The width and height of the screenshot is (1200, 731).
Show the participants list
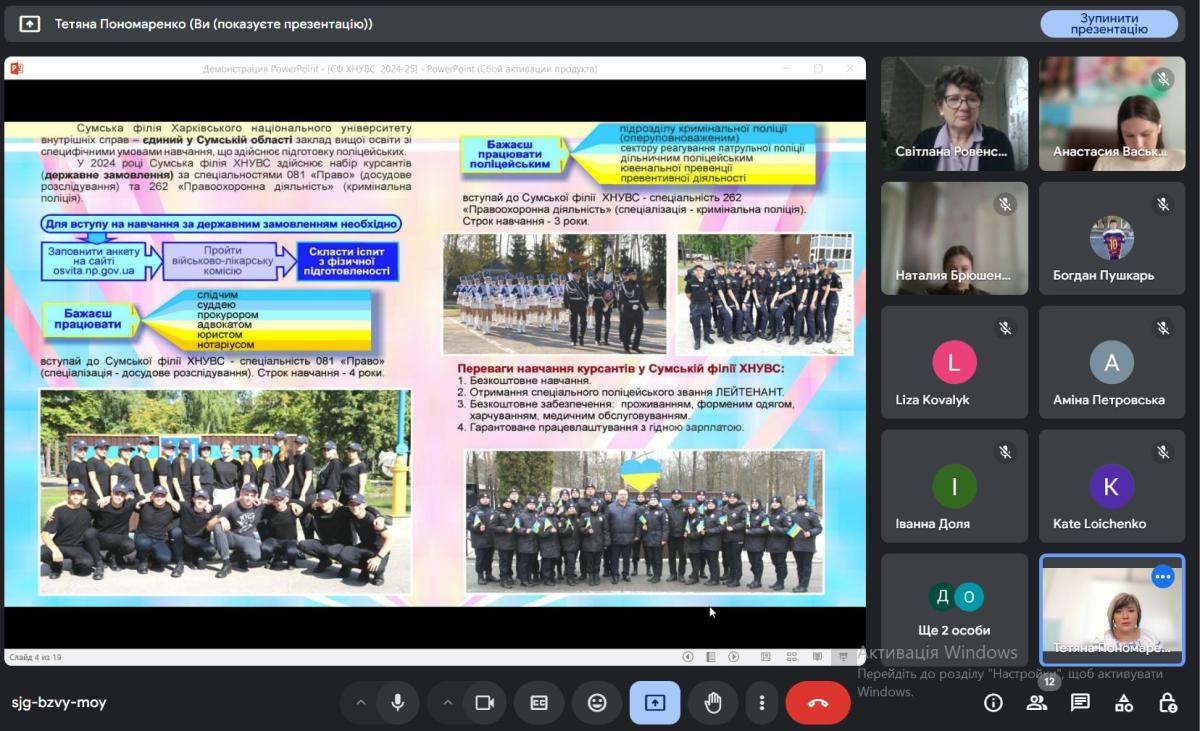click(x=1037, y=702)
